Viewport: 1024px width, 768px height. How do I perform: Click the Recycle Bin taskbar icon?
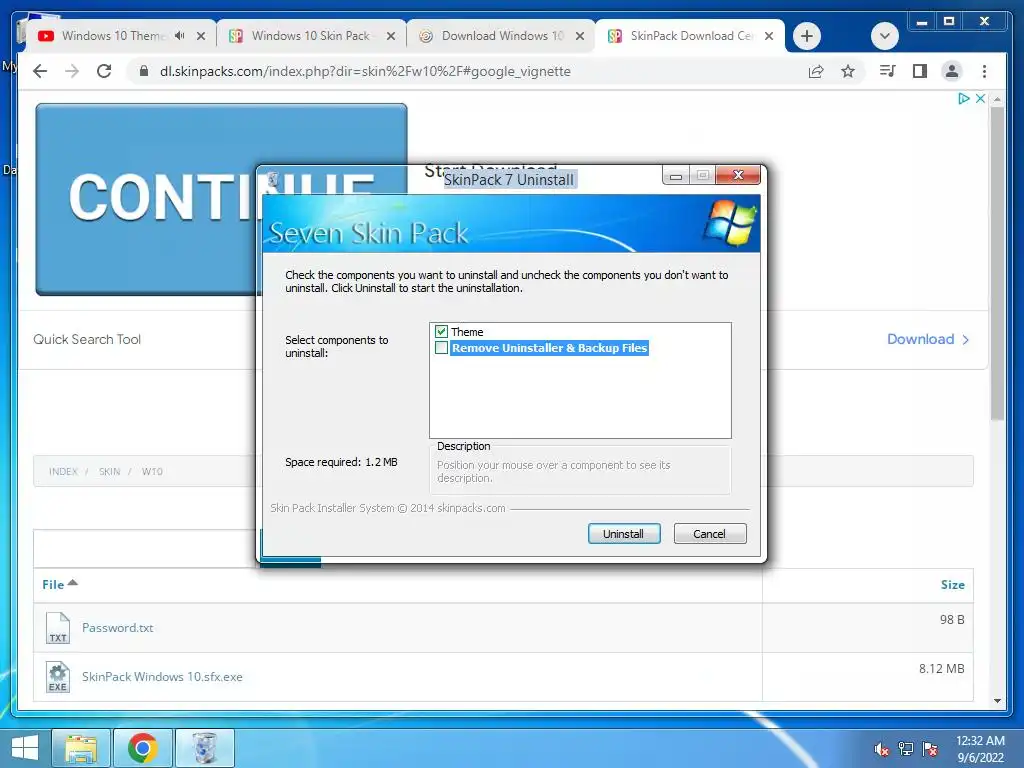(x=205, y=748)
